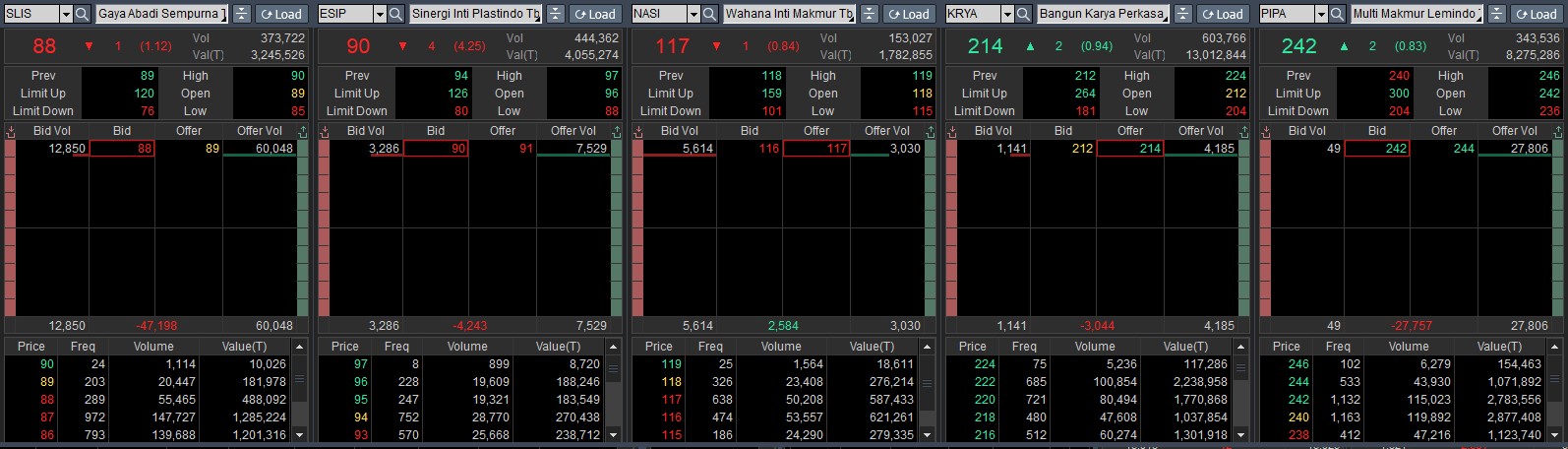Open the SLIS stock code dropdown
The height and width of the screenshot is (449, 1568).
(x=66, y=14)
